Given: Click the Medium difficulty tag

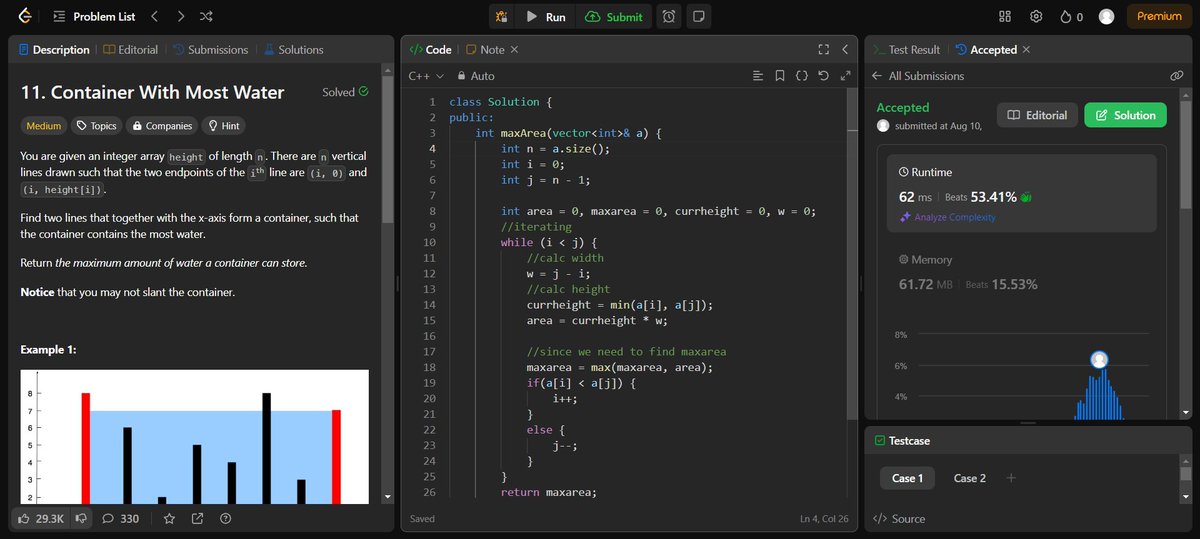Looking at the screenshot, I should [43, 126].
